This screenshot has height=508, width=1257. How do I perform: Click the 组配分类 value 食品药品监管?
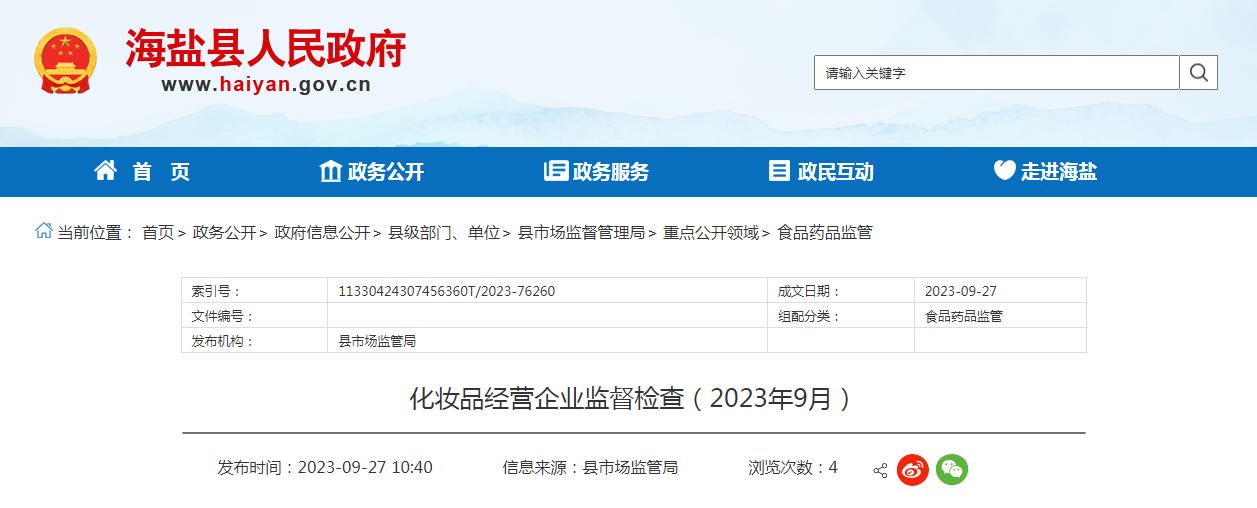[964, 316]
